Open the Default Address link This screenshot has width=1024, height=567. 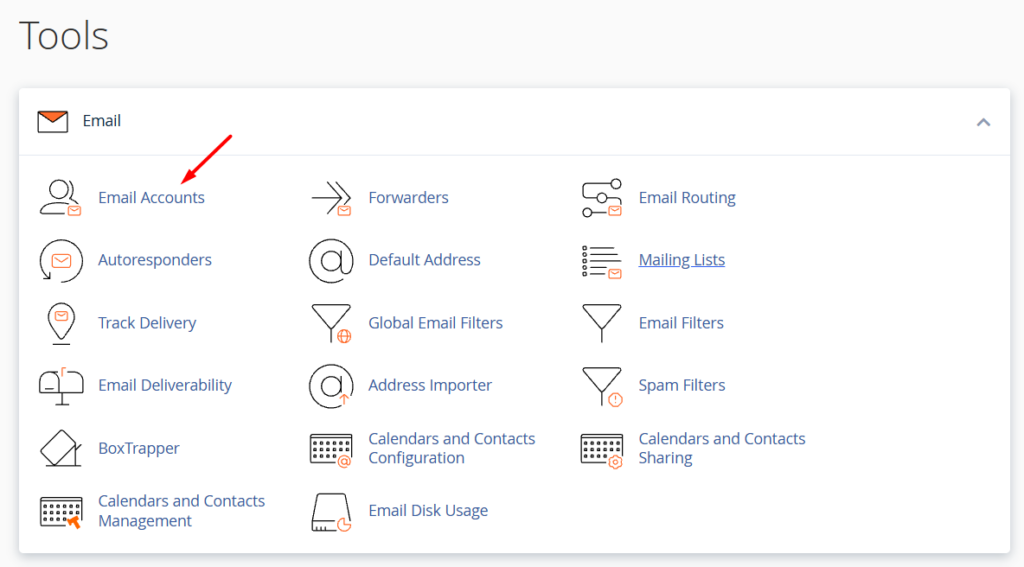click(x=424, y=260)
